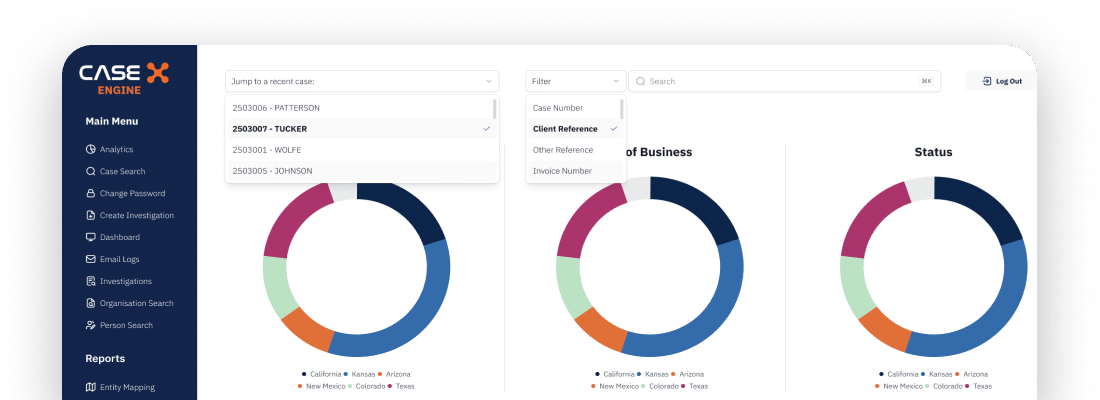The image size is (1100, 400).
Task: Pick Invoice Number in the filter list
Action: (561, 171)
